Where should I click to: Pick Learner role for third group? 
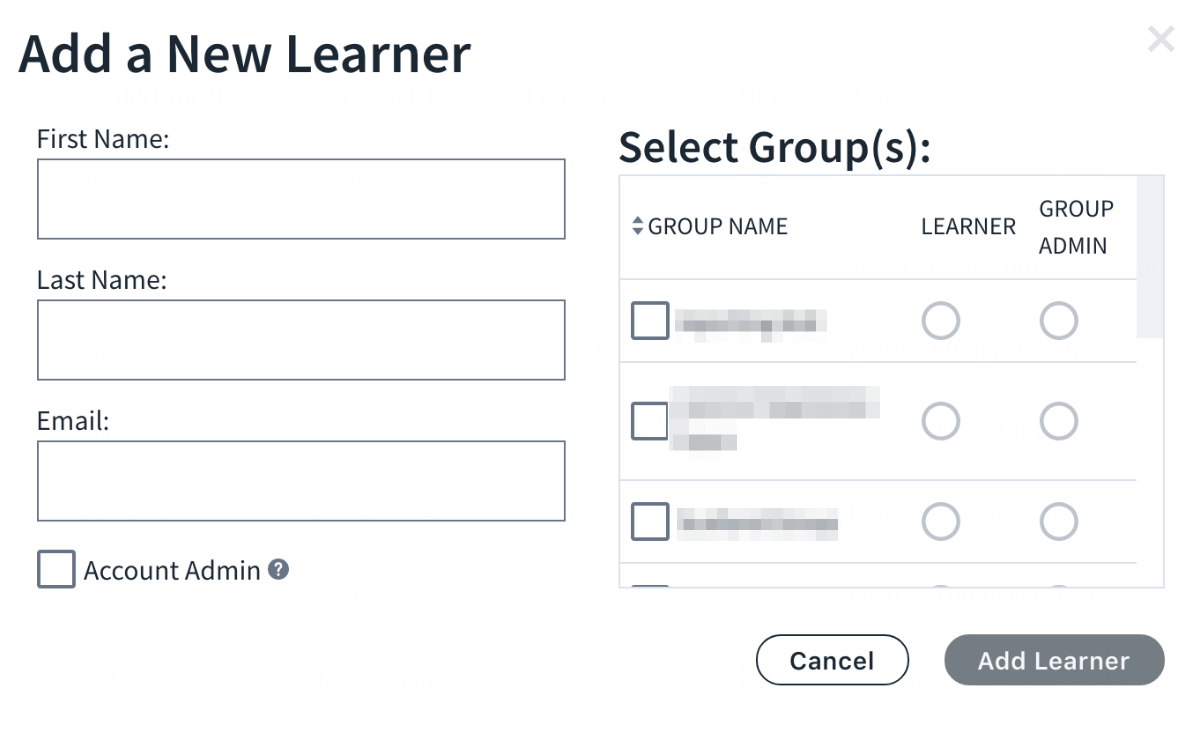click(x=940, y=522)
